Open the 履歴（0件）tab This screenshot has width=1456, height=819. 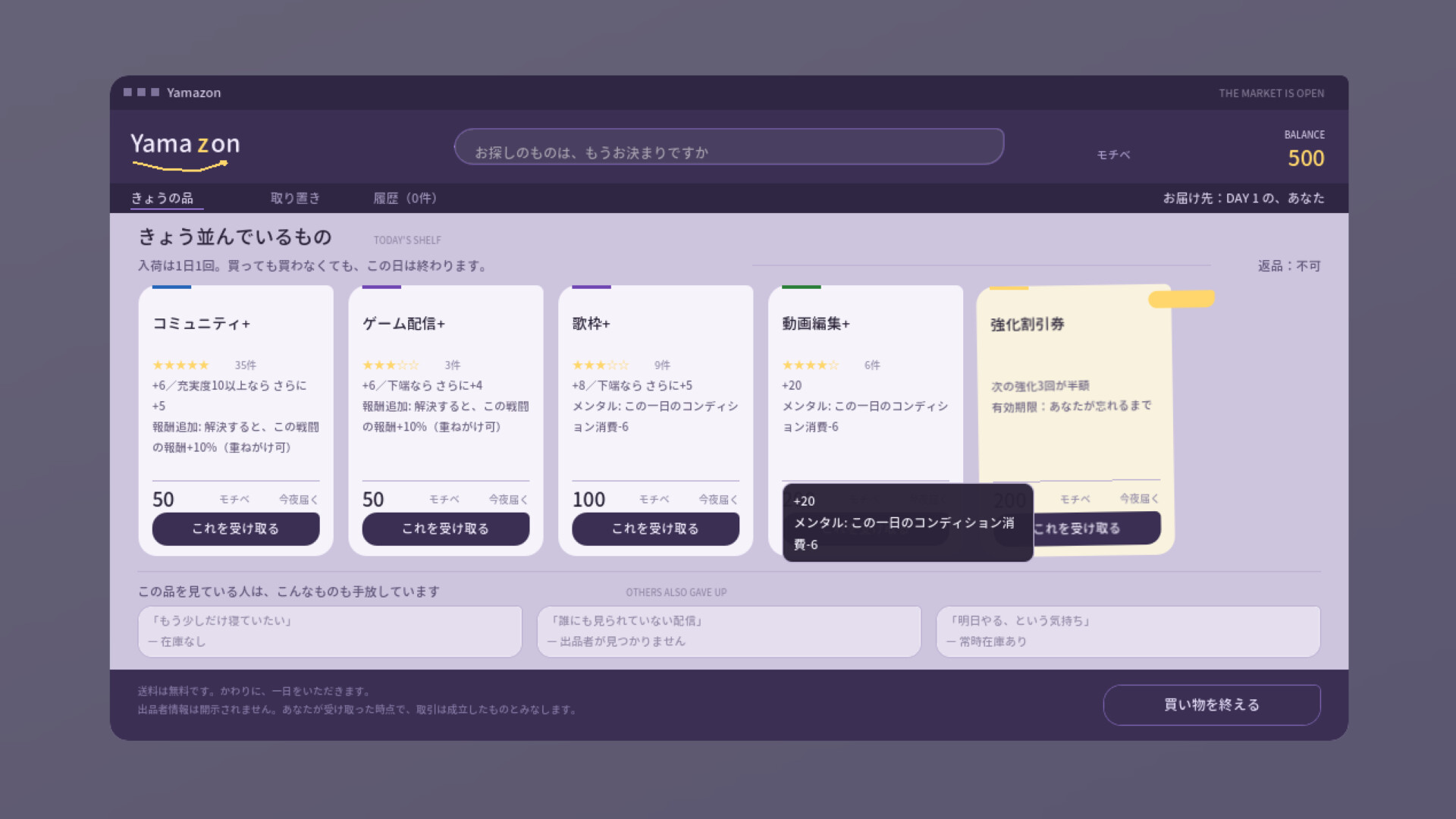pyautogui.click(x=405, y=198)
